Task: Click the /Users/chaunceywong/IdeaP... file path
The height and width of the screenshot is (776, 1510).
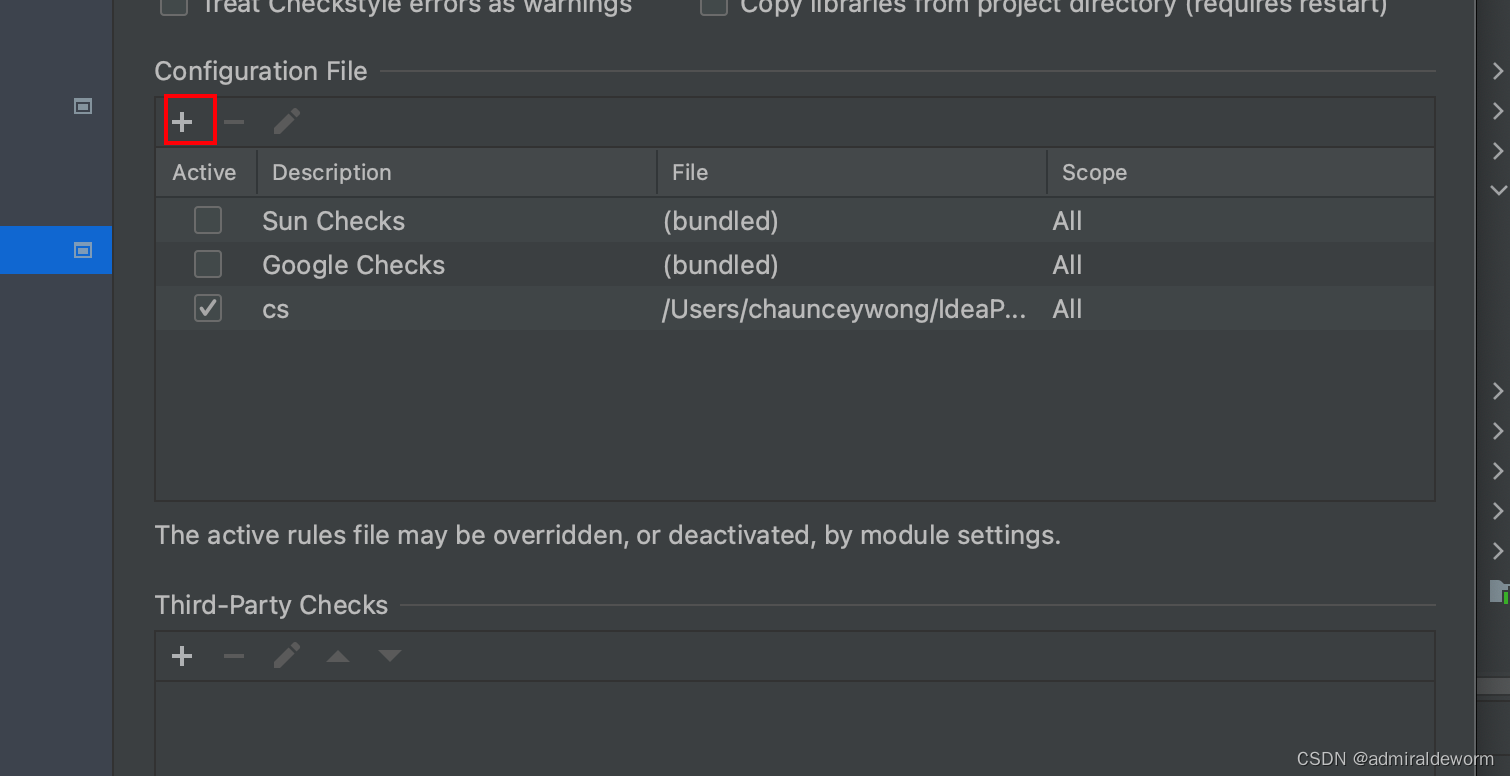Action: [x=844, y=309]
